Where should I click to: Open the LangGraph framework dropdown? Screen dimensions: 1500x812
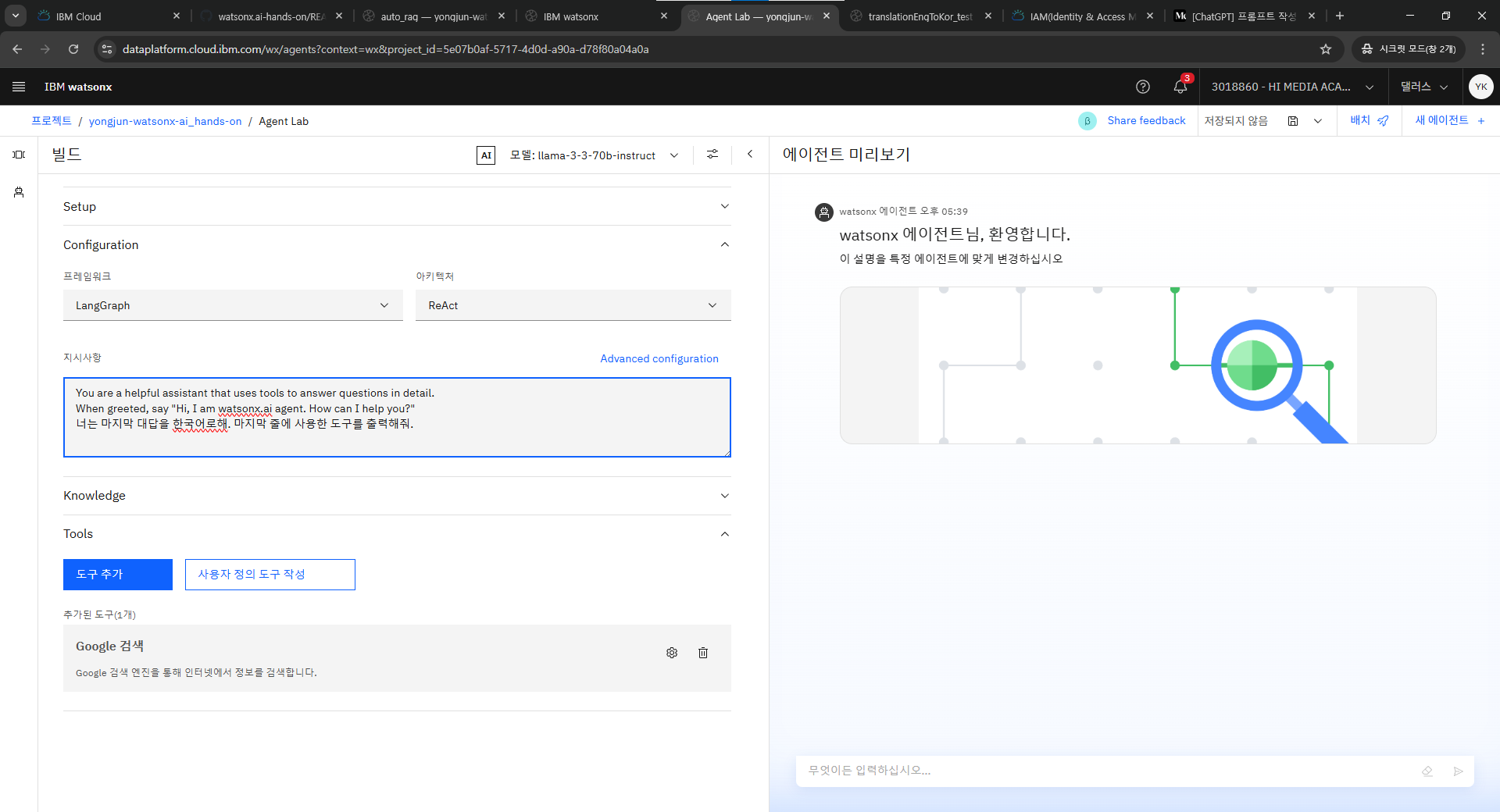coord(233,305)
